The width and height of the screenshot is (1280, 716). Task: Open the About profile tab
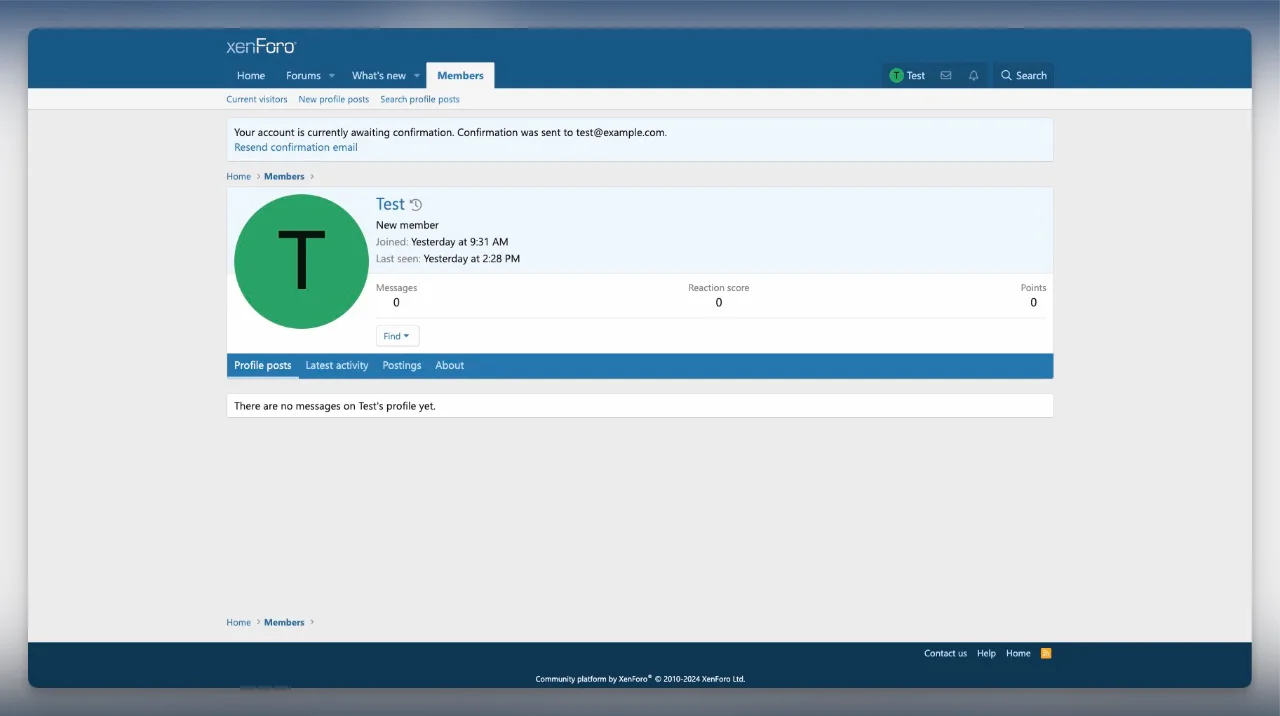coord(449,366)
